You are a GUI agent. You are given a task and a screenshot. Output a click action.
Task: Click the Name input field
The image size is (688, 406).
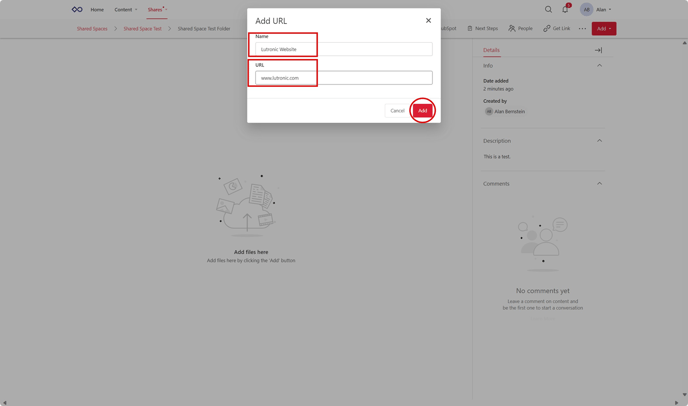pos(343,49)
